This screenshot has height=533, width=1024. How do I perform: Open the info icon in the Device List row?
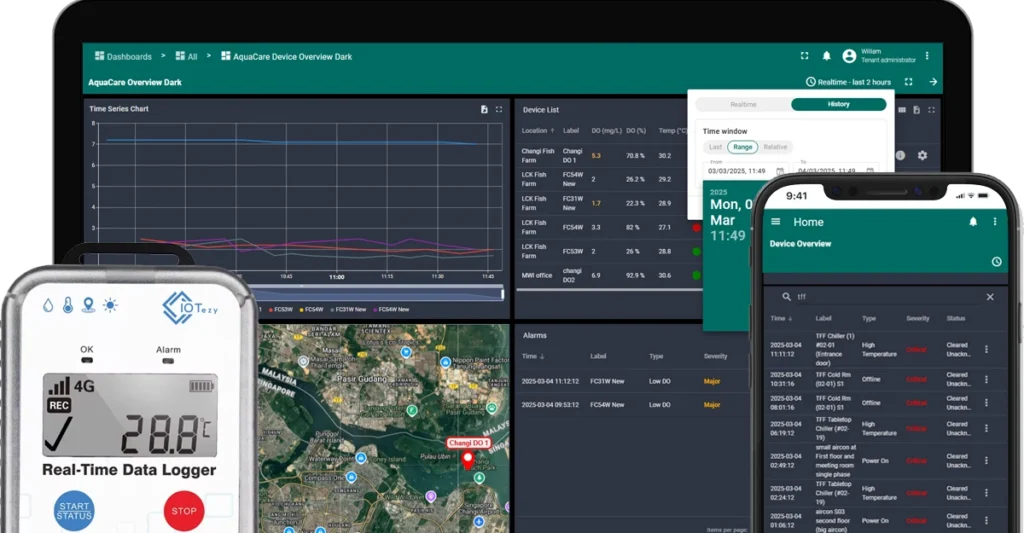pyautogui.click(x=900, y=155)
